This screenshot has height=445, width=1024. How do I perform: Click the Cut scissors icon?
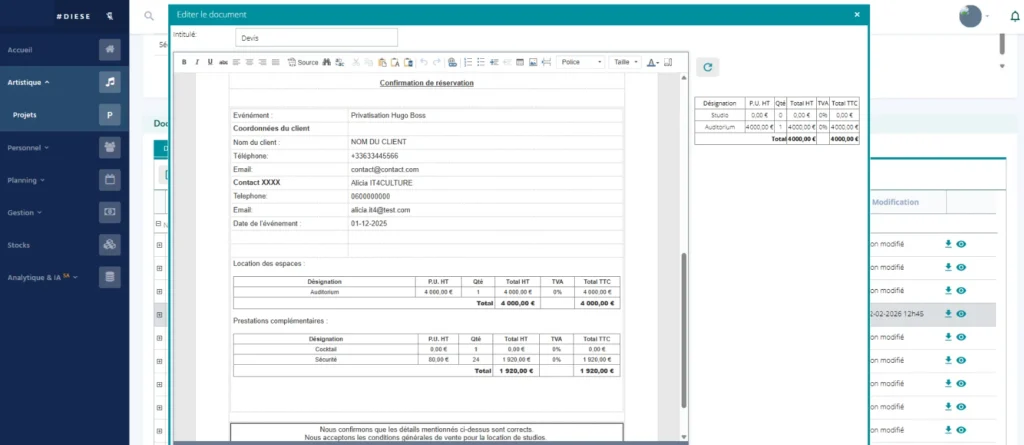coord(356,62)
